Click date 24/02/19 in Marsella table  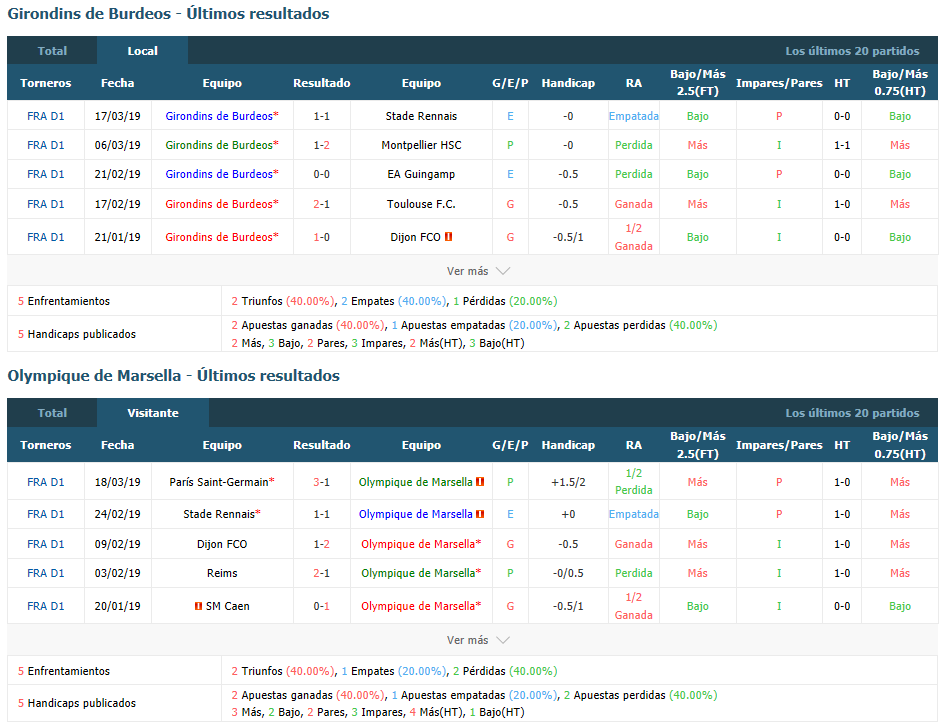[117, 514]
